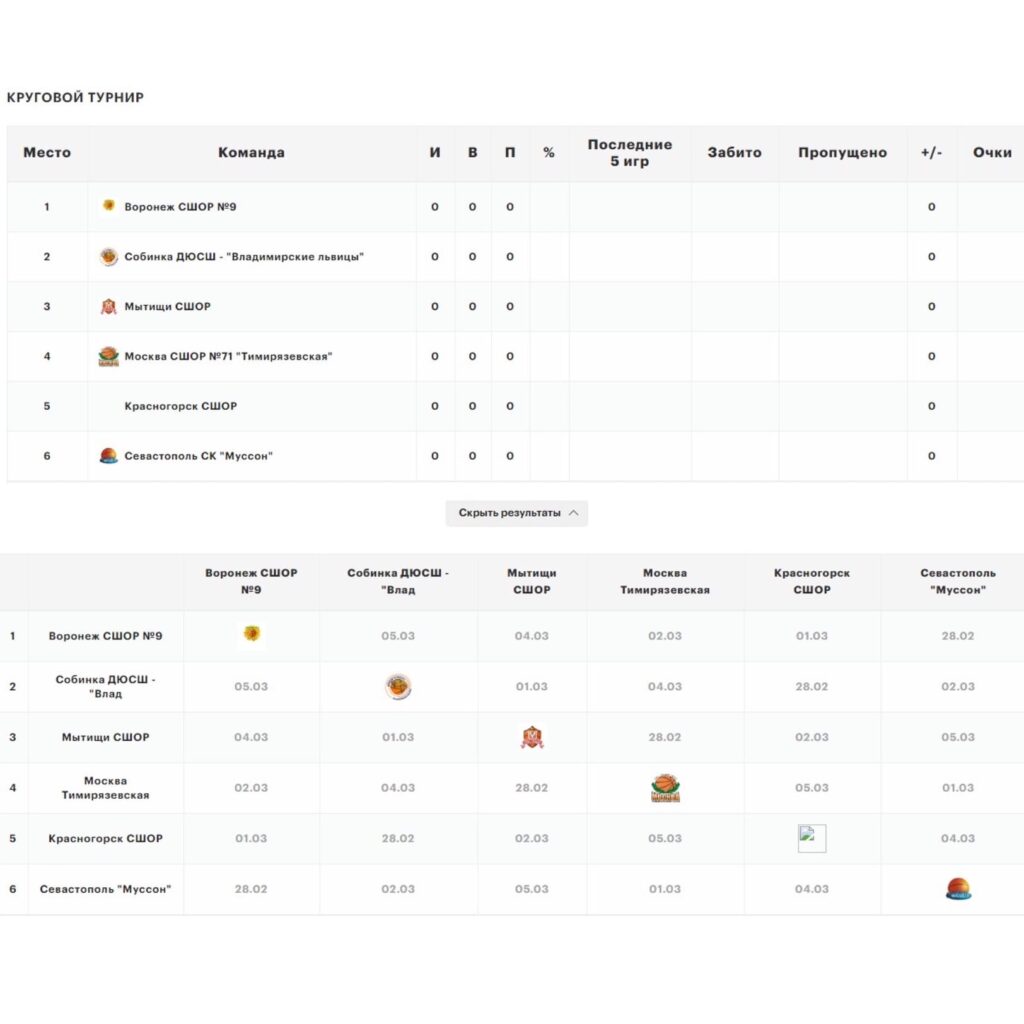Image resolution: width=1024 pixels, height=1024 pixels.
Task: Click the Пропущено column header
Action: 842,153
